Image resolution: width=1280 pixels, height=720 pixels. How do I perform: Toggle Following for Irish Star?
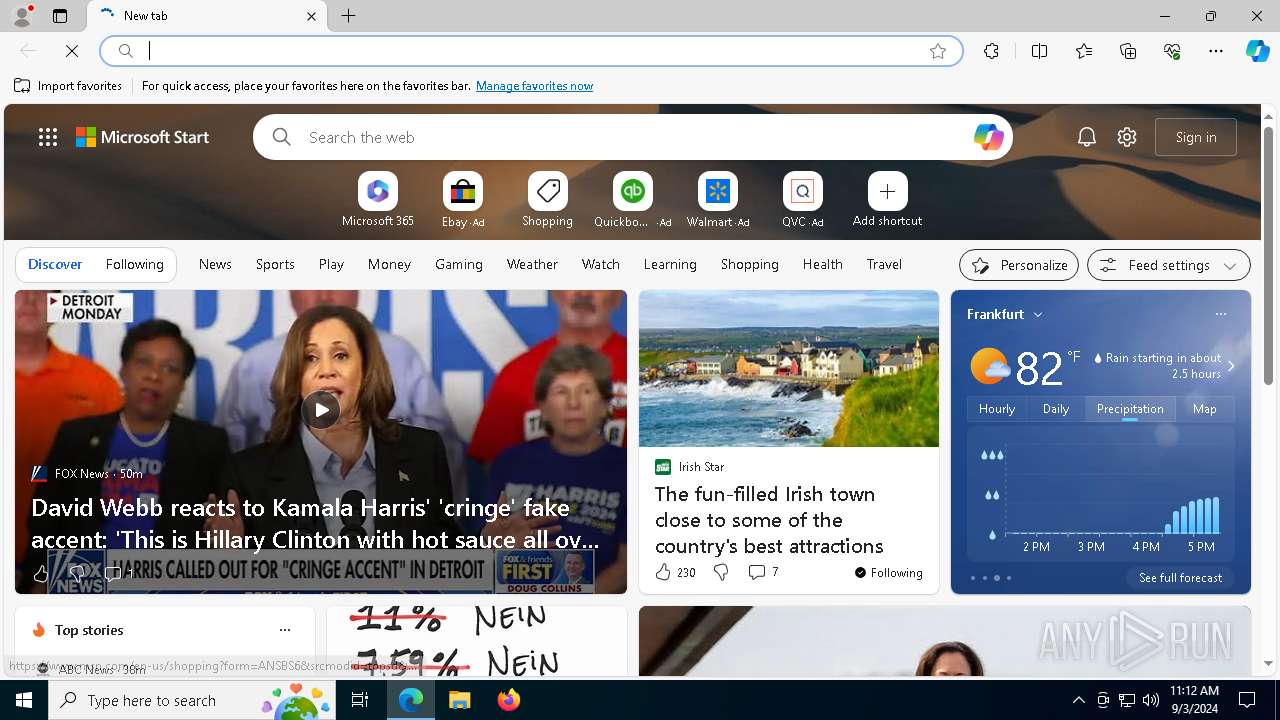[x=888, y=573]
